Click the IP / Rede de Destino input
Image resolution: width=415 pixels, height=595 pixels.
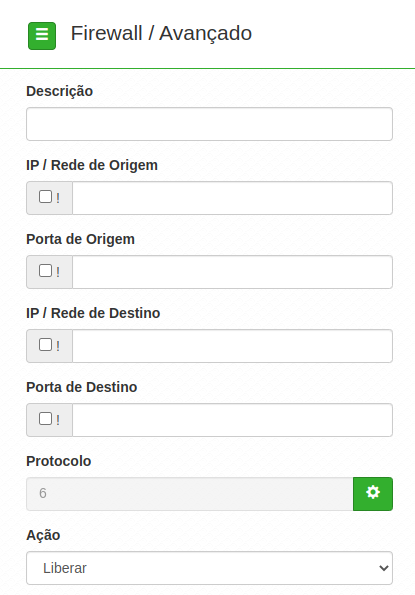[x=233, y=346]
